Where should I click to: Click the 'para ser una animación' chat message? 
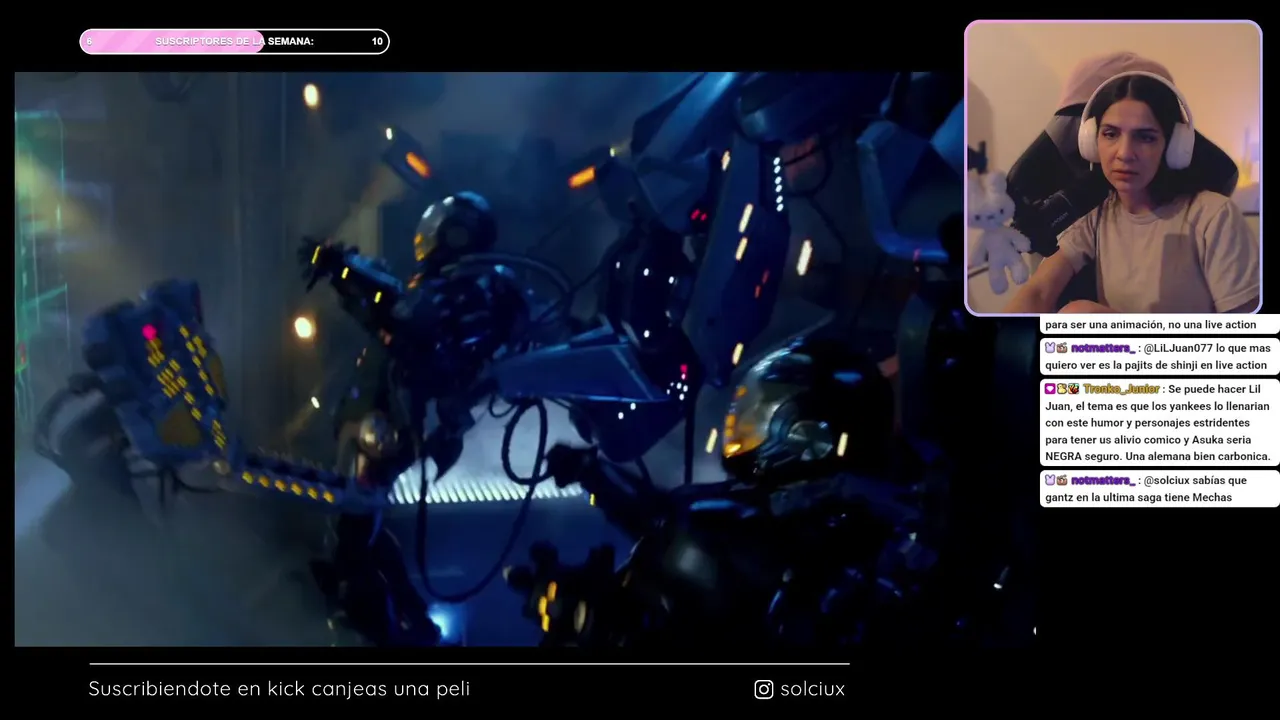point(1150,324)
